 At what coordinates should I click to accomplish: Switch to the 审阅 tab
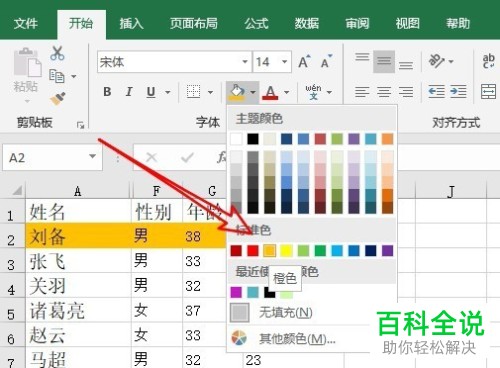pos(357,24)
